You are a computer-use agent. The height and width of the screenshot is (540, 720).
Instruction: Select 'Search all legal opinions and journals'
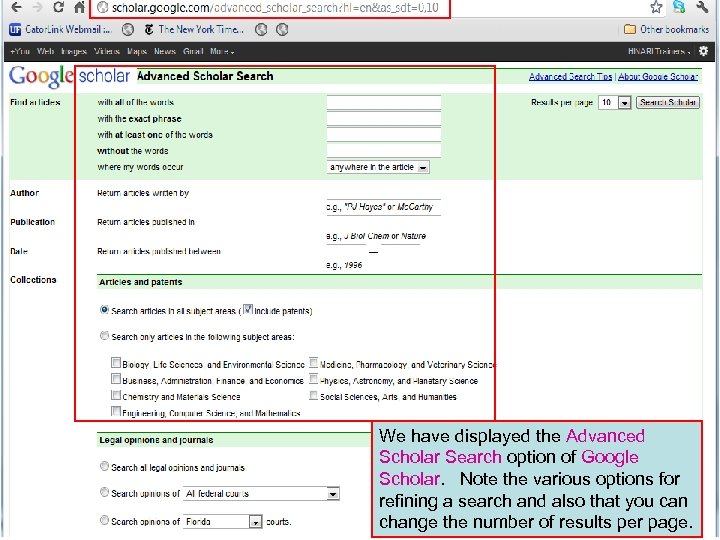[104, 467]
